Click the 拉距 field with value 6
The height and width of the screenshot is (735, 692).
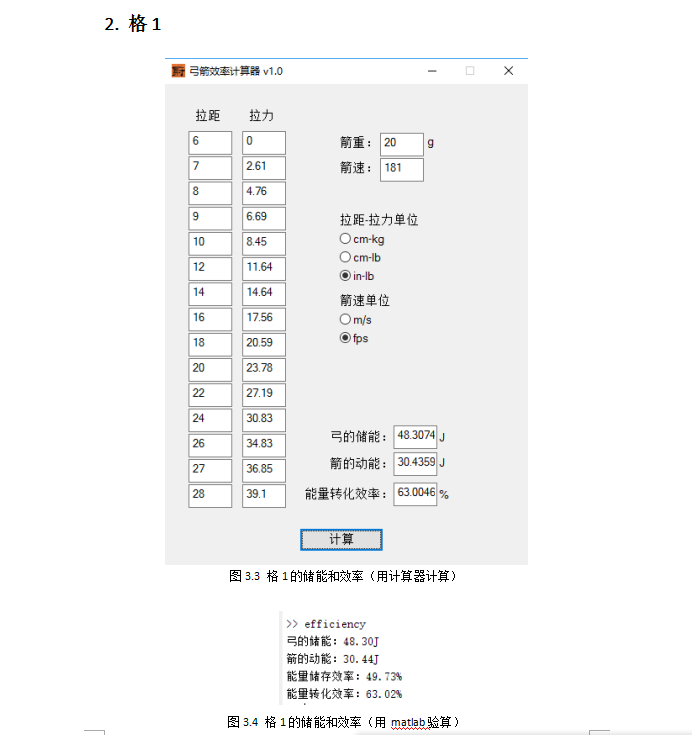click(210, 142)
